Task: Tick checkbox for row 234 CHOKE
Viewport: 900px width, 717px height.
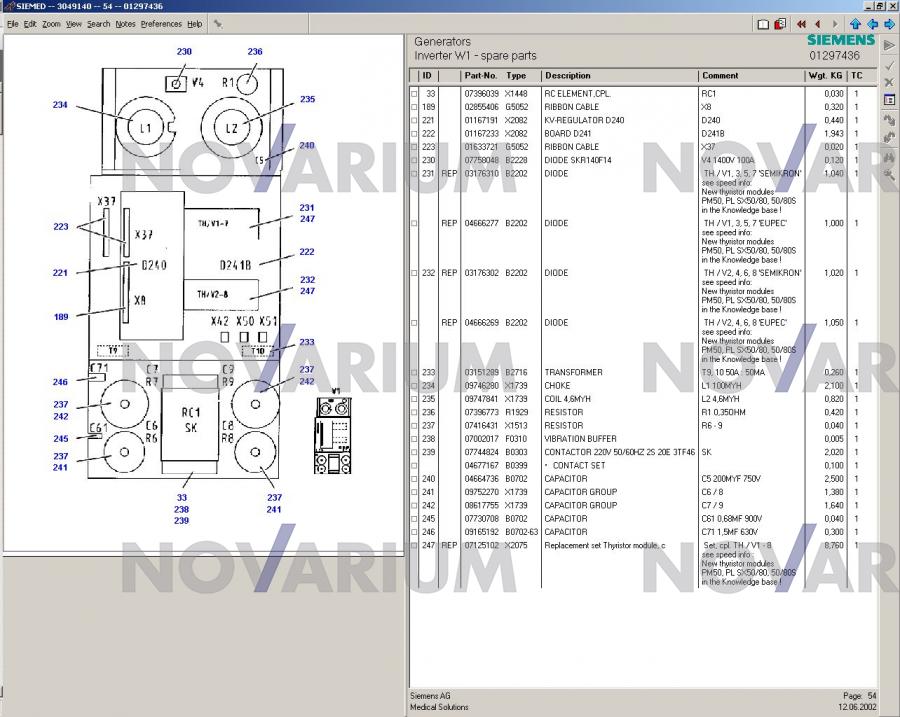Action: coord(415,386)
